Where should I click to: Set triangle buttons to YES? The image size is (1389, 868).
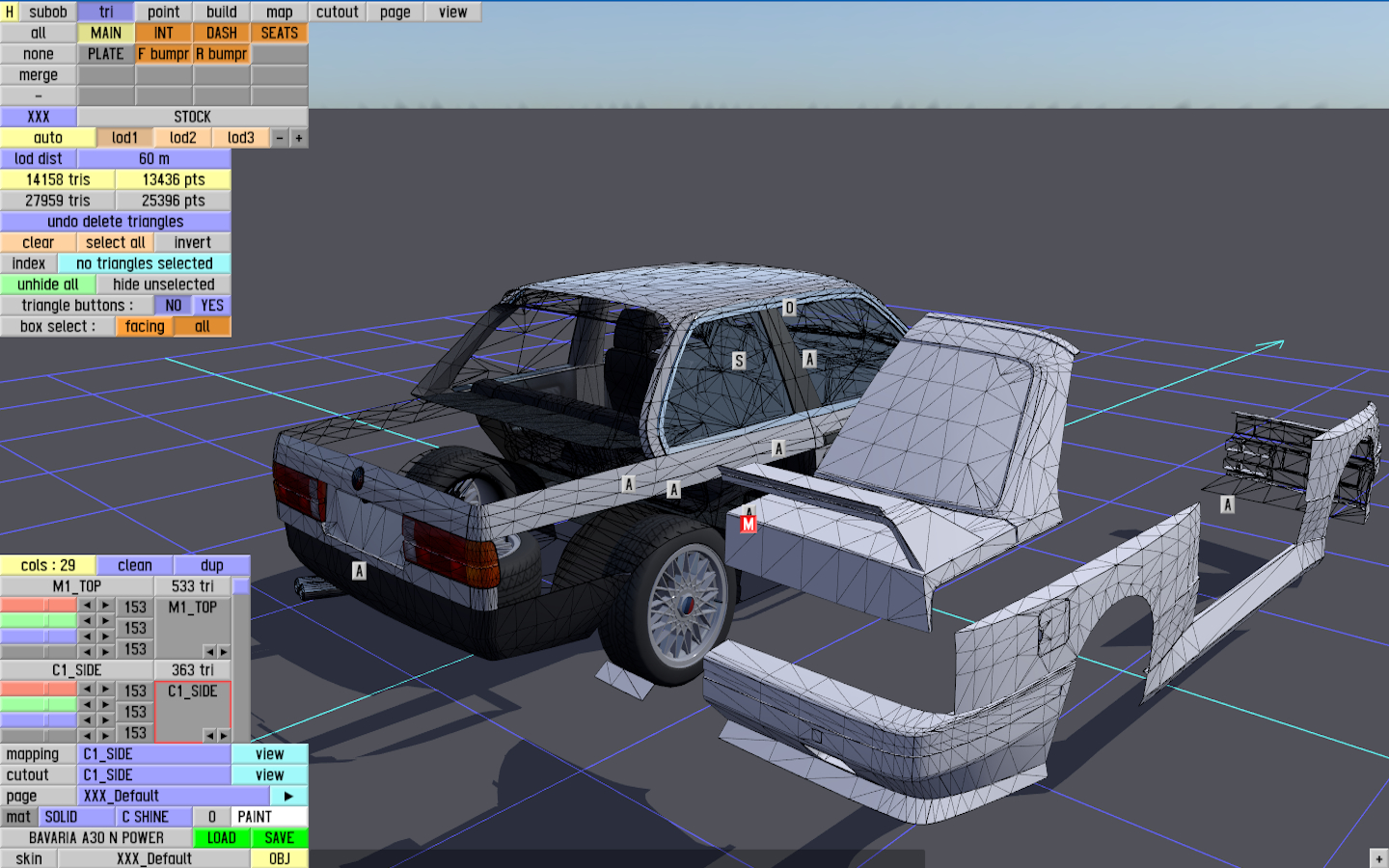(x=212, y=306)
